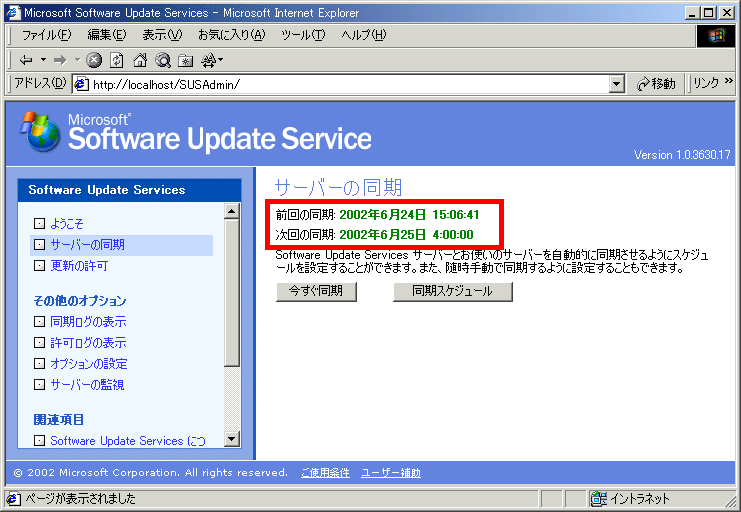Click the 移動 (Go) button
Image resolution: width=741 pixels, height=512 pixels.
656,84
